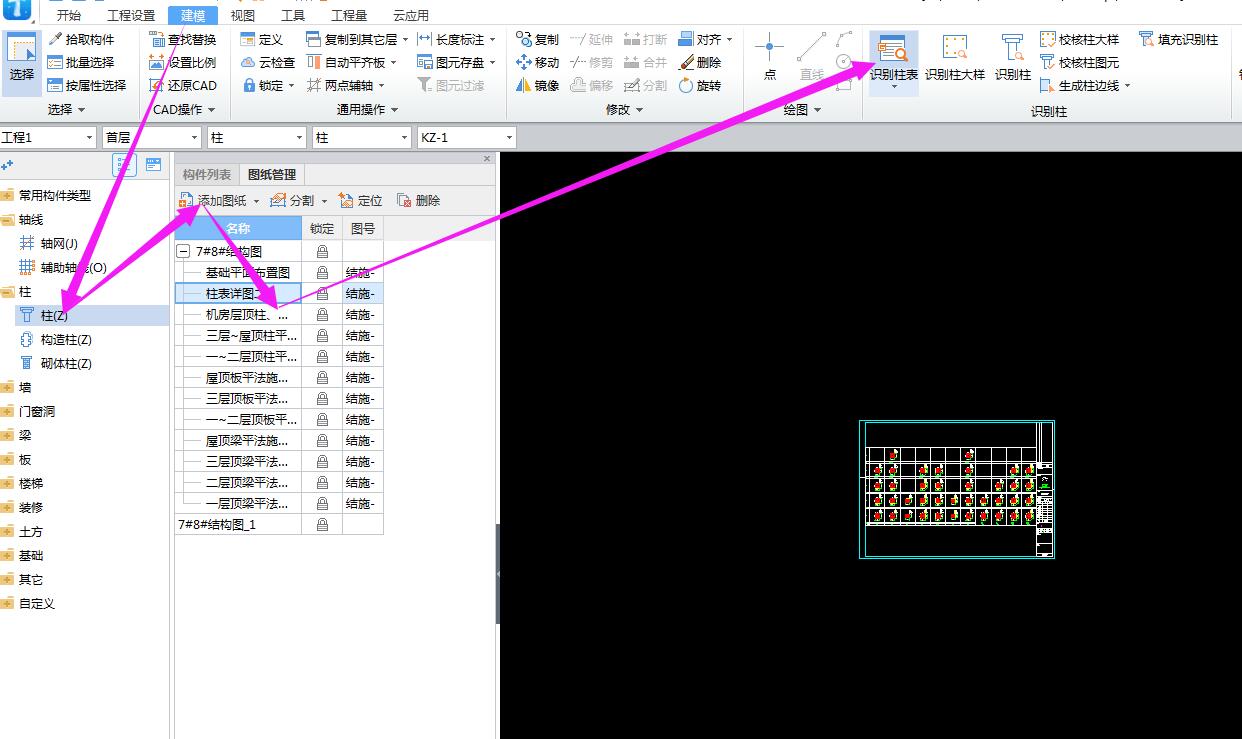
Task: Close the drawing management panel
Action: 487,158
